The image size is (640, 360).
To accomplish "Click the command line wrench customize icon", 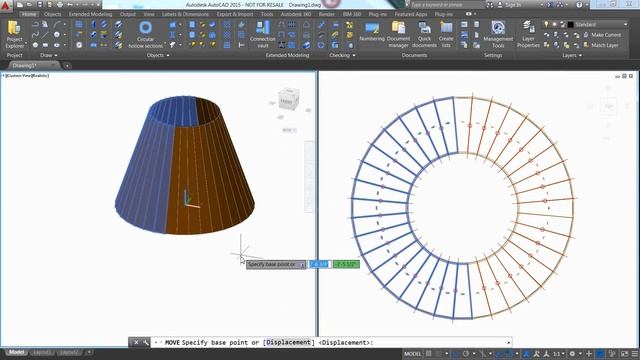I will coord(146,342).
